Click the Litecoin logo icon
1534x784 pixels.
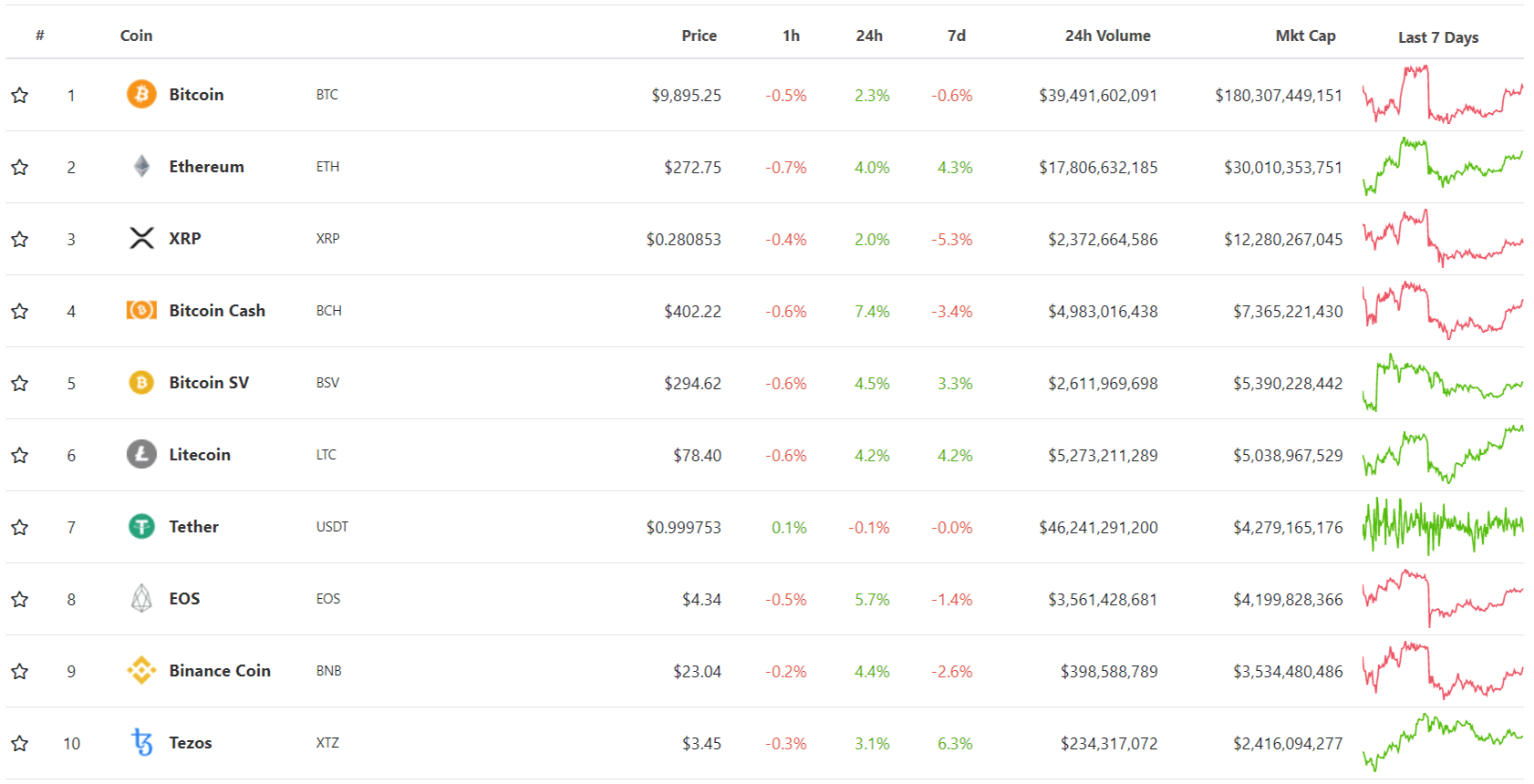coord(141,454)
